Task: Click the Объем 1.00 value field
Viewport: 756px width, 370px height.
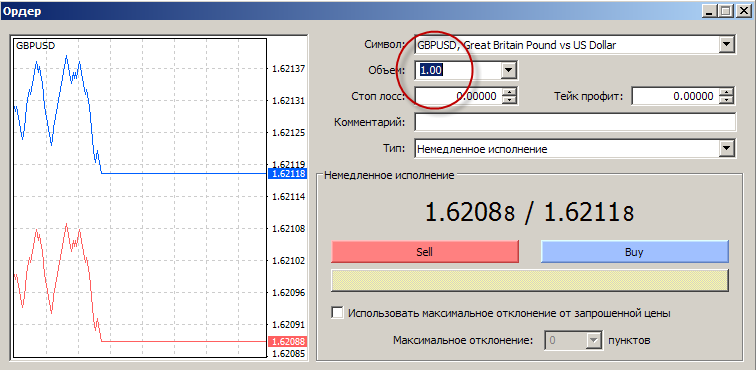Action: click(x=457, y=70)
